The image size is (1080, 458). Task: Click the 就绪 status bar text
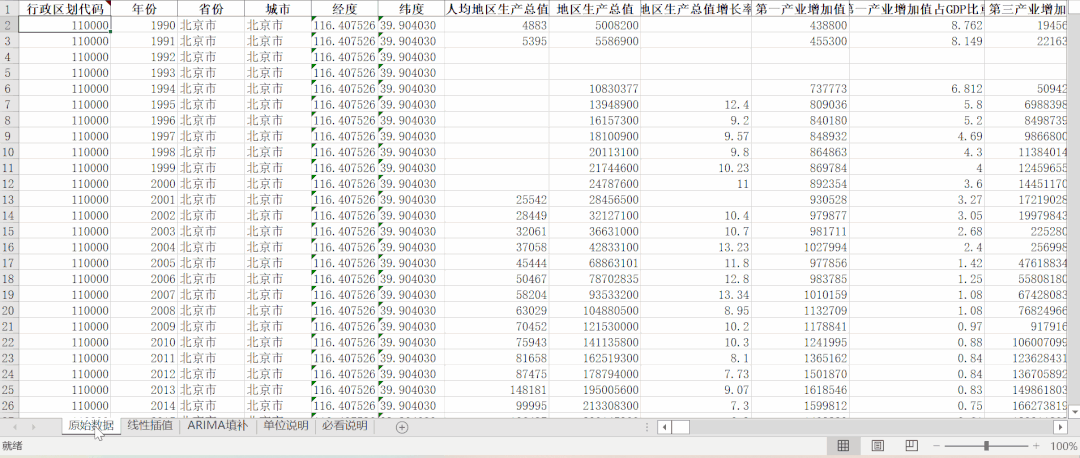(12, 446)
